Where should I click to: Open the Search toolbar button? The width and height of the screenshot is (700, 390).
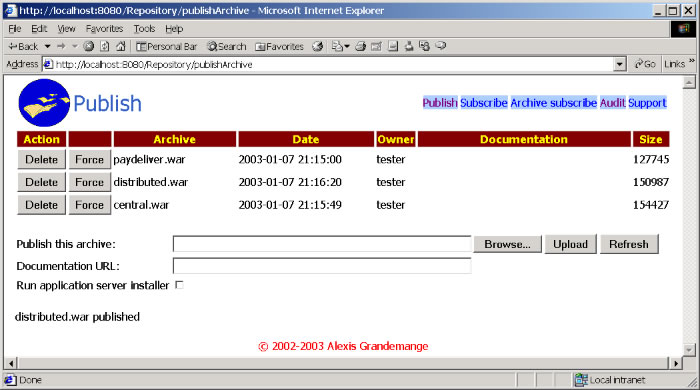(x=227, y=46)
